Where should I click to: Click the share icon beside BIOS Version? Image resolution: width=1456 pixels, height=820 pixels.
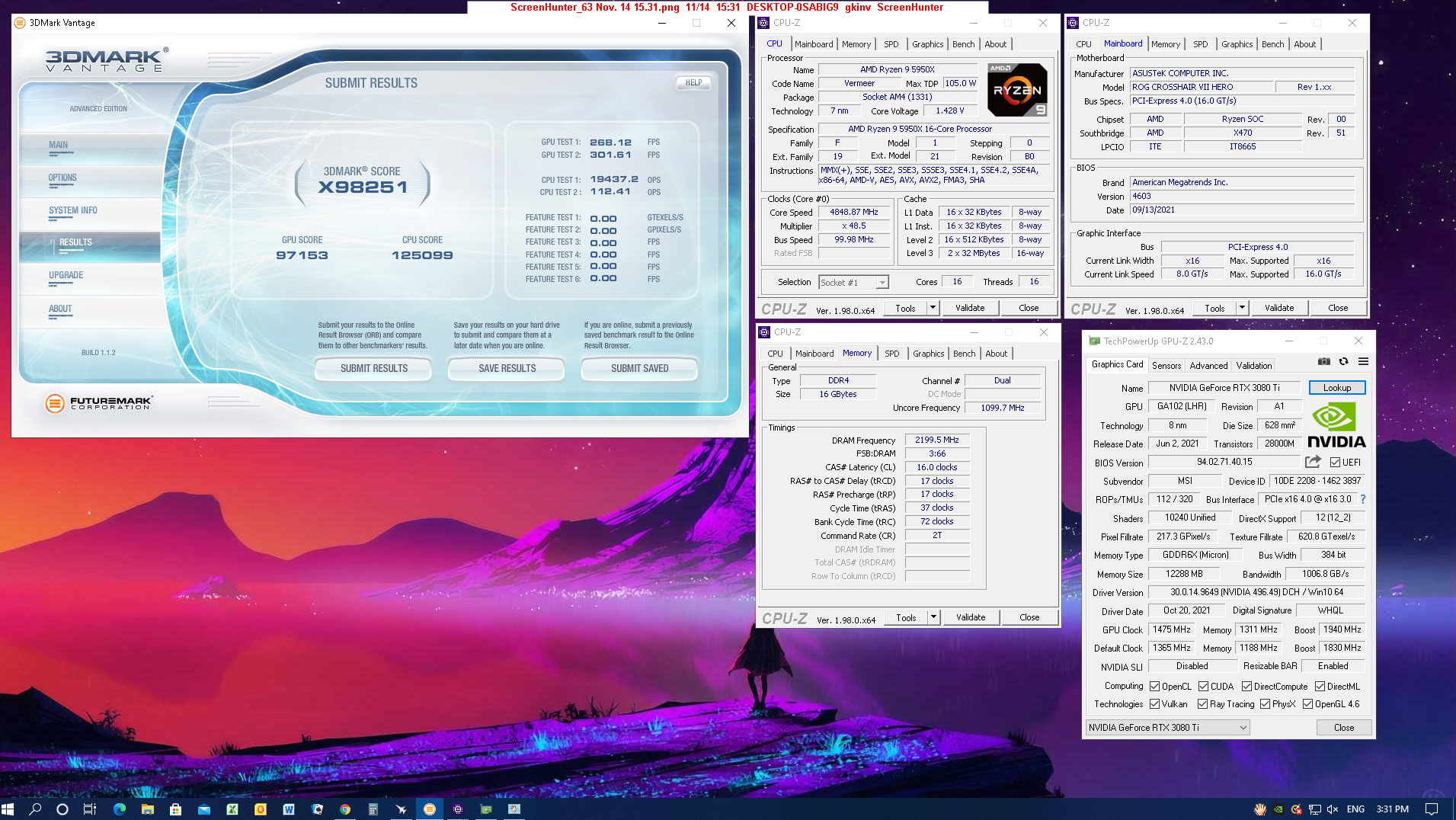tap(1312, 462)
